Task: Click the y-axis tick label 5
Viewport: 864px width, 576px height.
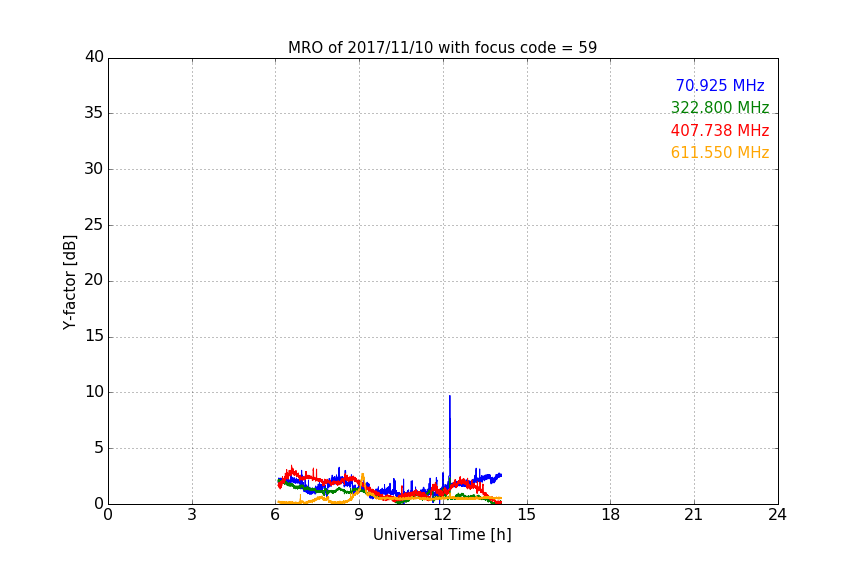Action: tap(99, 448)
